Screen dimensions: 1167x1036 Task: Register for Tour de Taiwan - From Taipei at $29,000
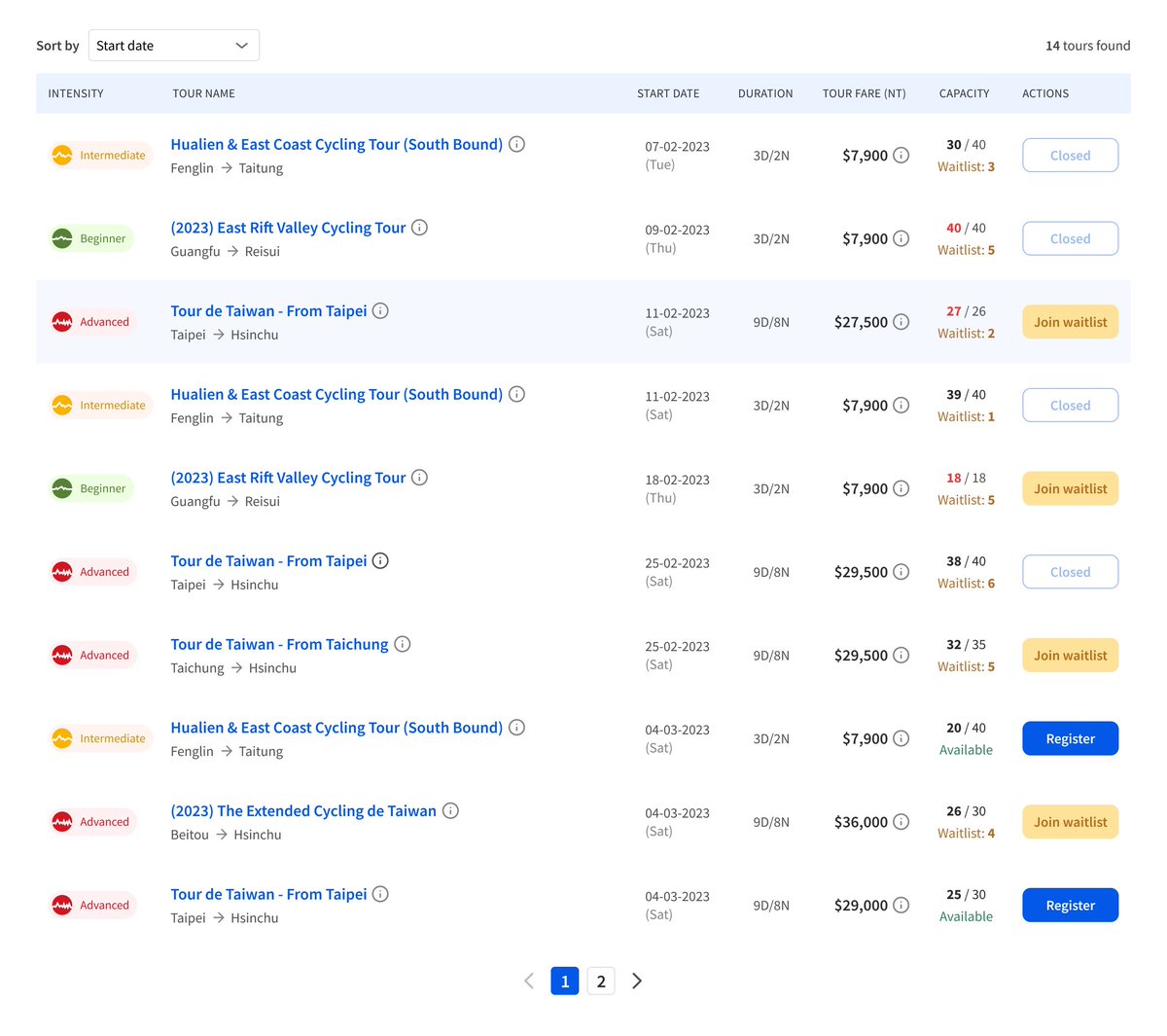1071,905
